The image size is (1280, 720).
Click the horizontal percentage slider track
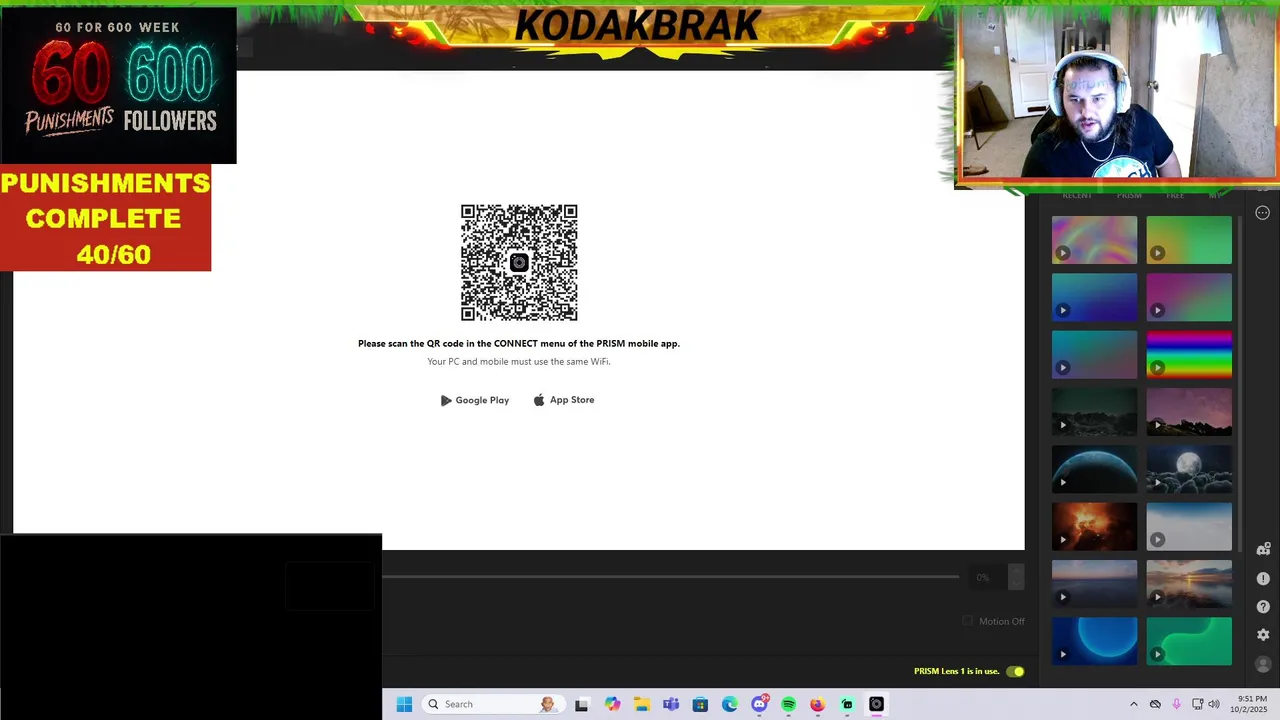point(670,577)
